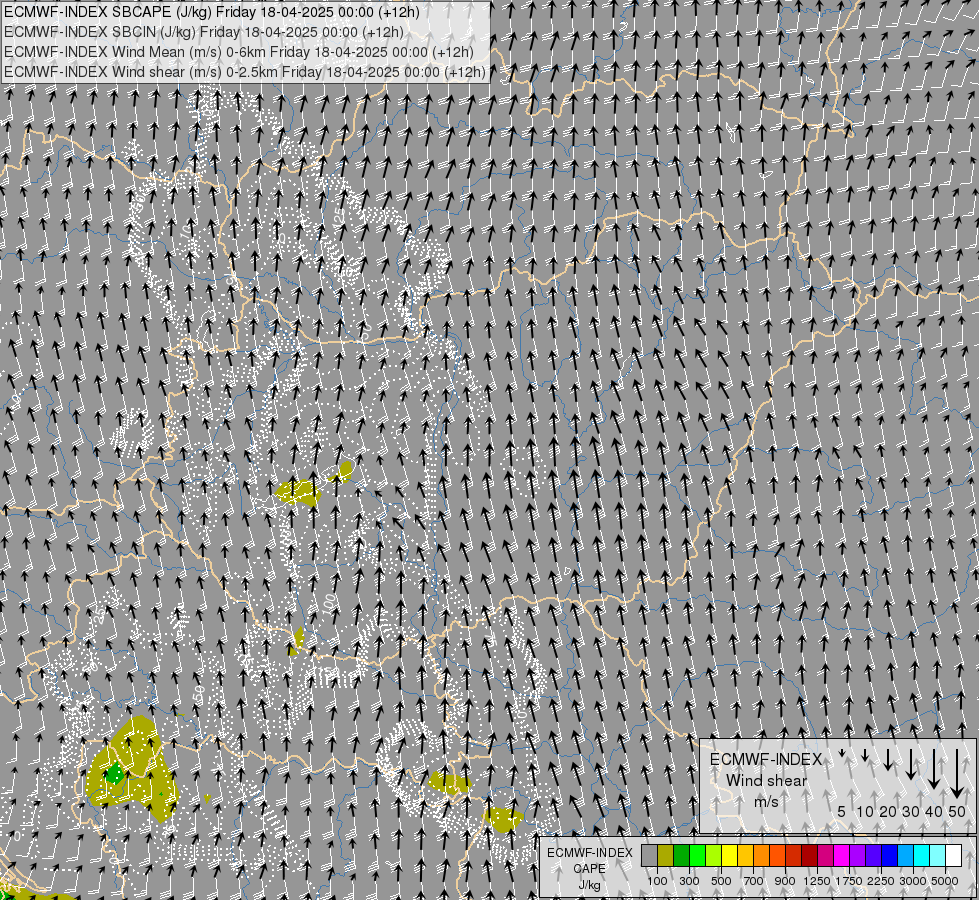The height and width of the screenshot is (900, 979).
Task: Select the azure swatch left of 3000
Action: (905, 856)
